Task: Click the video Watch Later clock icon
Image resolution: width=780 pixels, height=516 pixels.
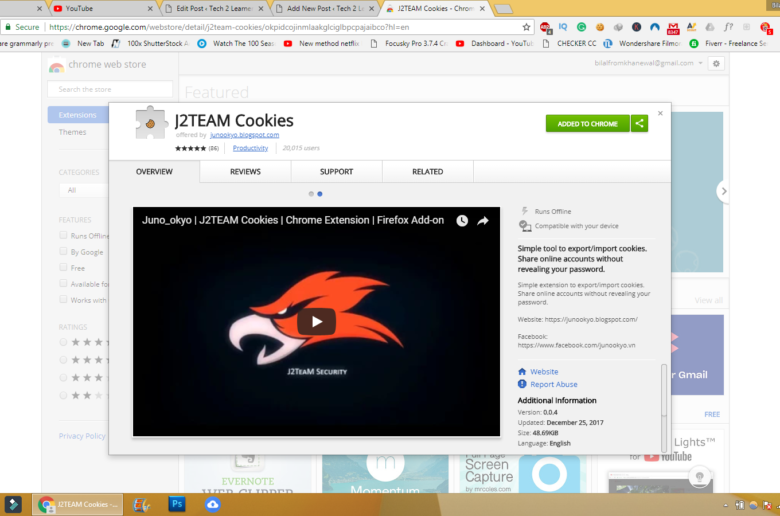Action: [462, 220]
